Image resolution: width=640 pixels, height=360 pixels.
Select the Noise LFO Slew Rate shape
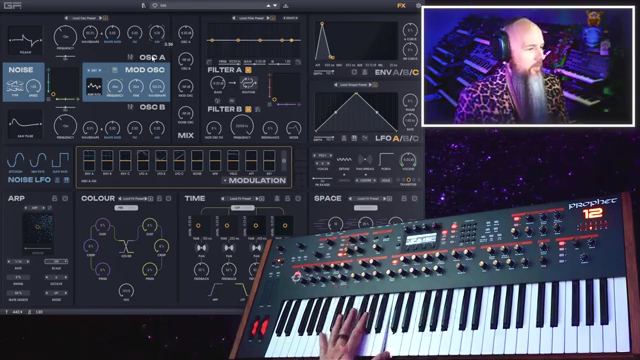point(60,160)
